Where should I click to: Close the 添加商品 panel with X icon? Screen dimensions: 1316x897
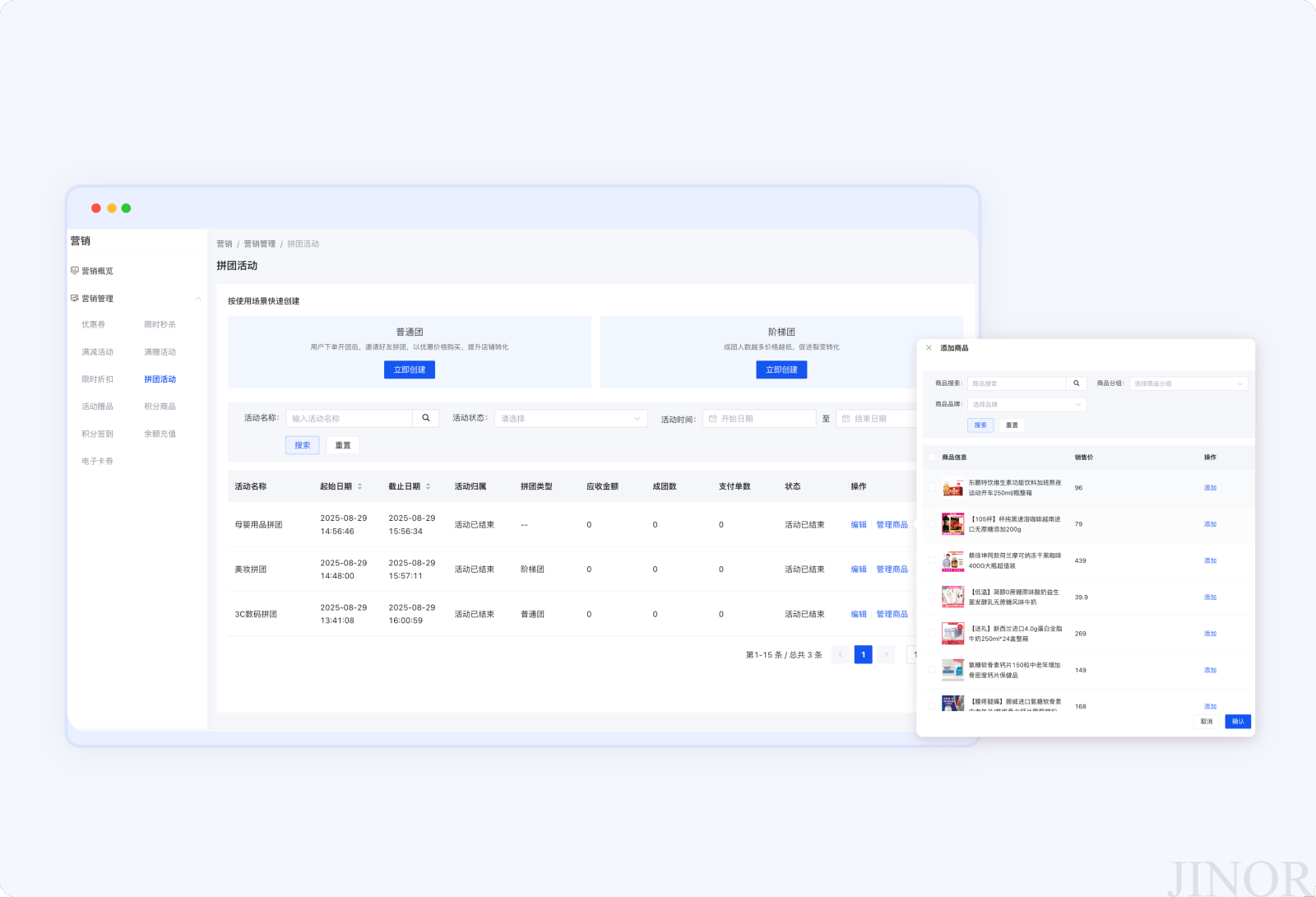pyautogui.click(x=929, y=348)
